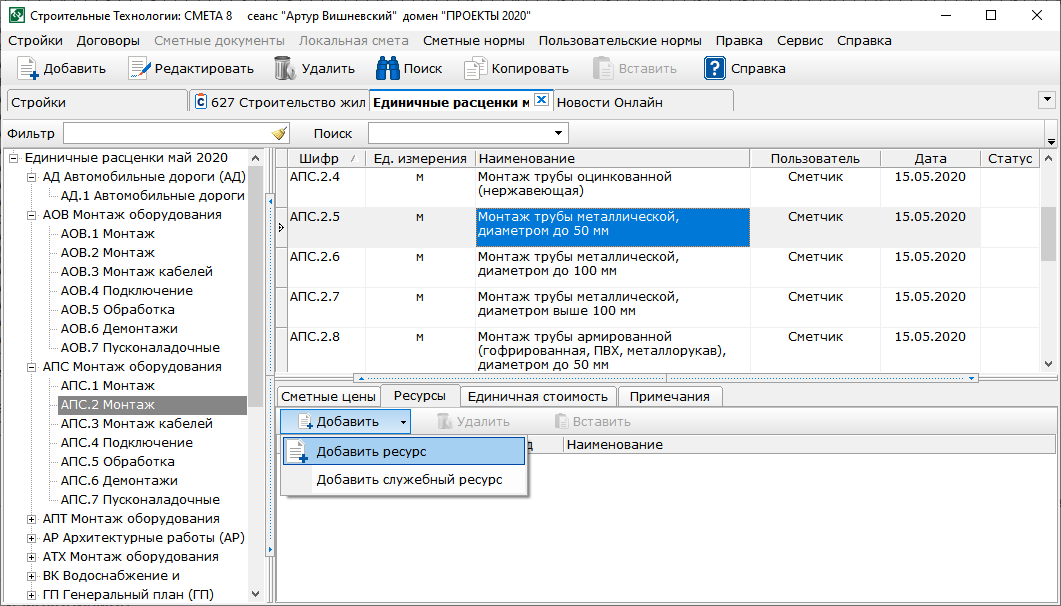Open the Сметные нормы menu
1061x606 pixels.
pyautogui.click(x=473, y=41)
